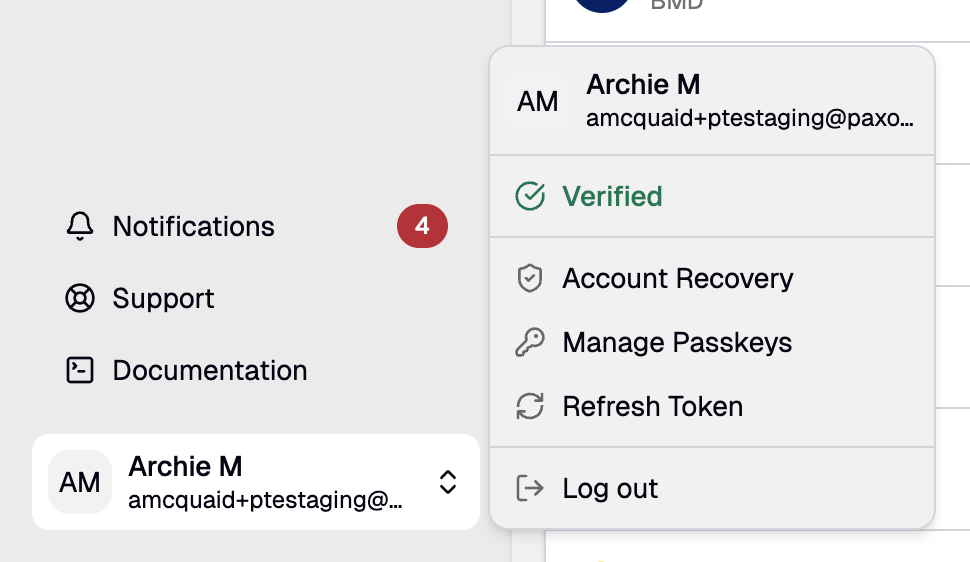Open the Notifications sidebar item
Viewport: 970px width, 562px height.
pos(256,226)
